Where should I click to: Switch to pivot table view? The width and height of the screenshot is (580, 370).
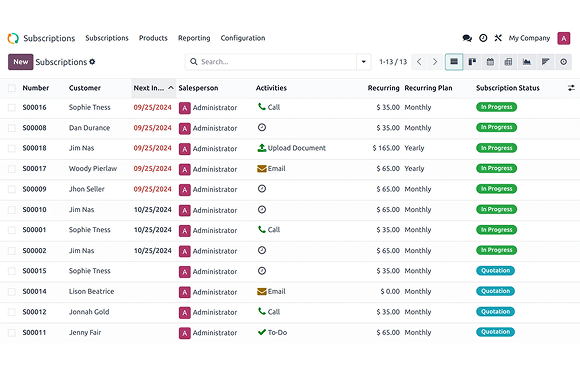coord(508,62)
